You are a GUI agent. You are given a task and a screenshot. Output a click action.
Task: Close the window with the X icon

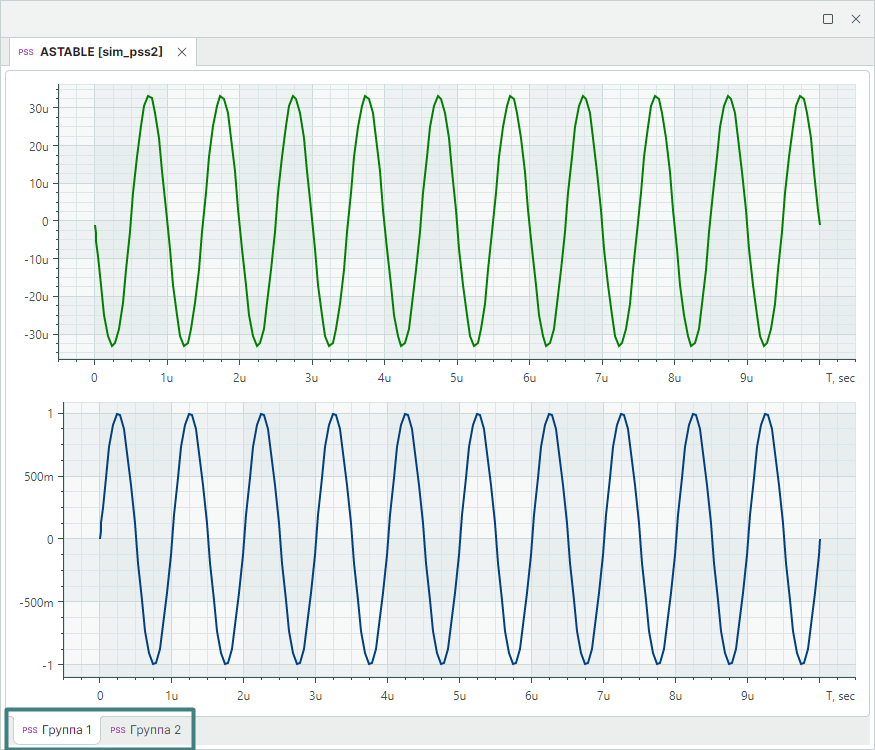[856, 19]
